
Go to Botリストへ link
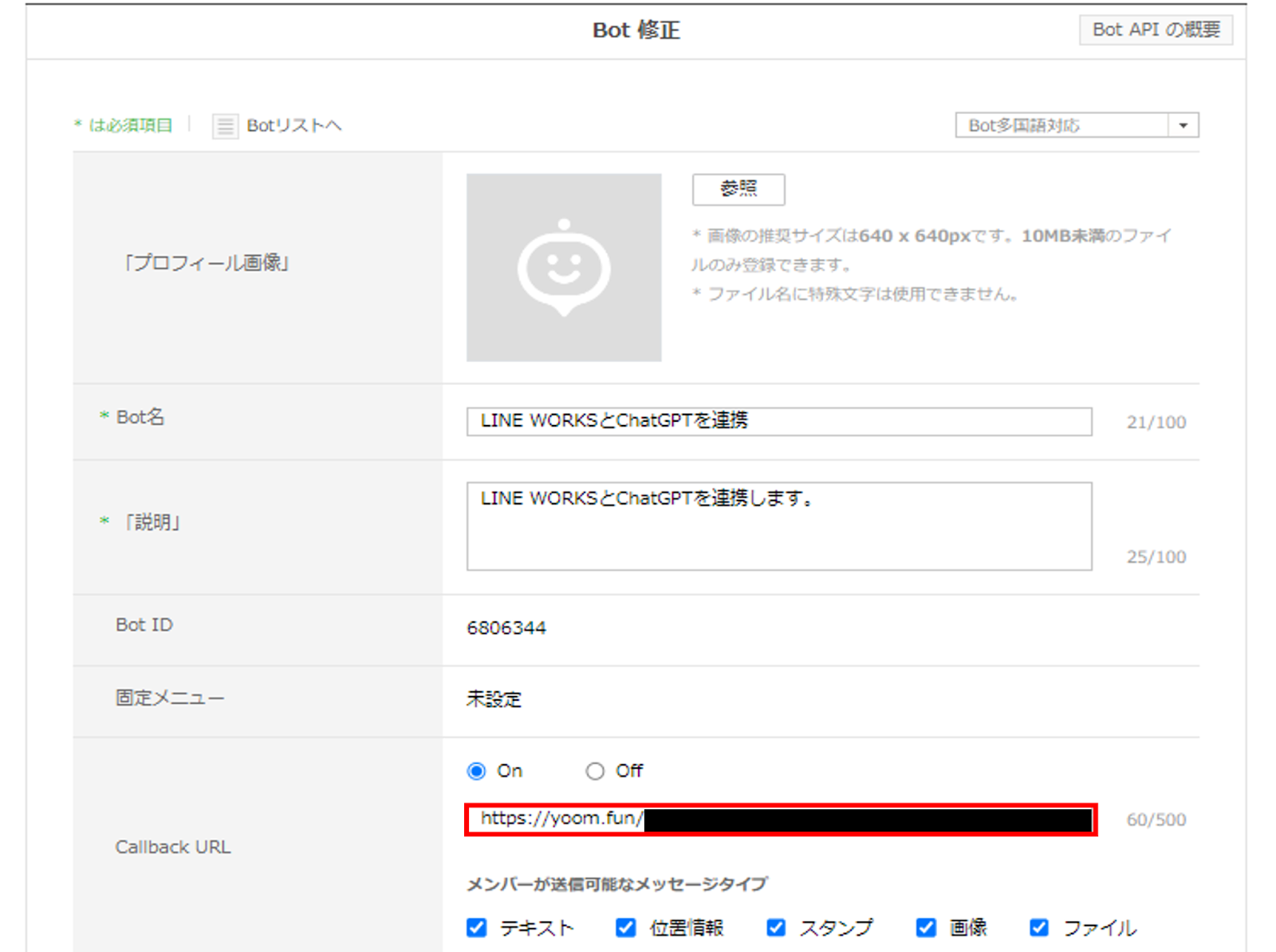[x=293, y=126]
